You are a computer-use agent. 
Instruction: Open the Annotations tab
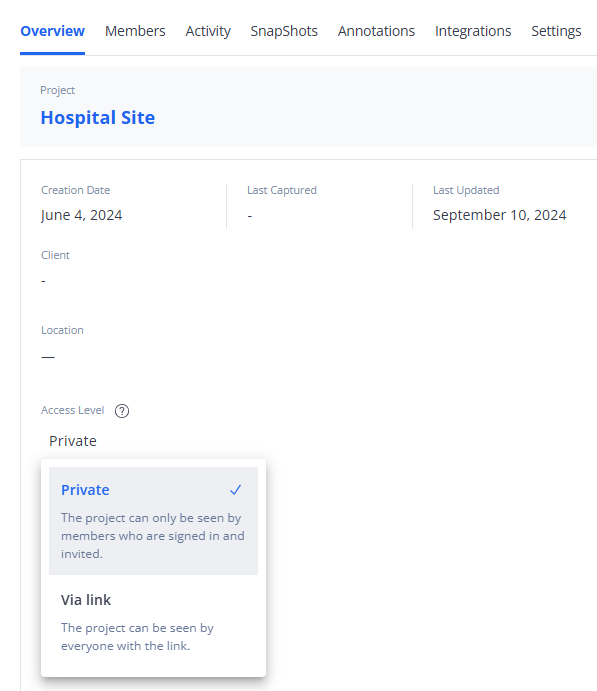(376, 31)
